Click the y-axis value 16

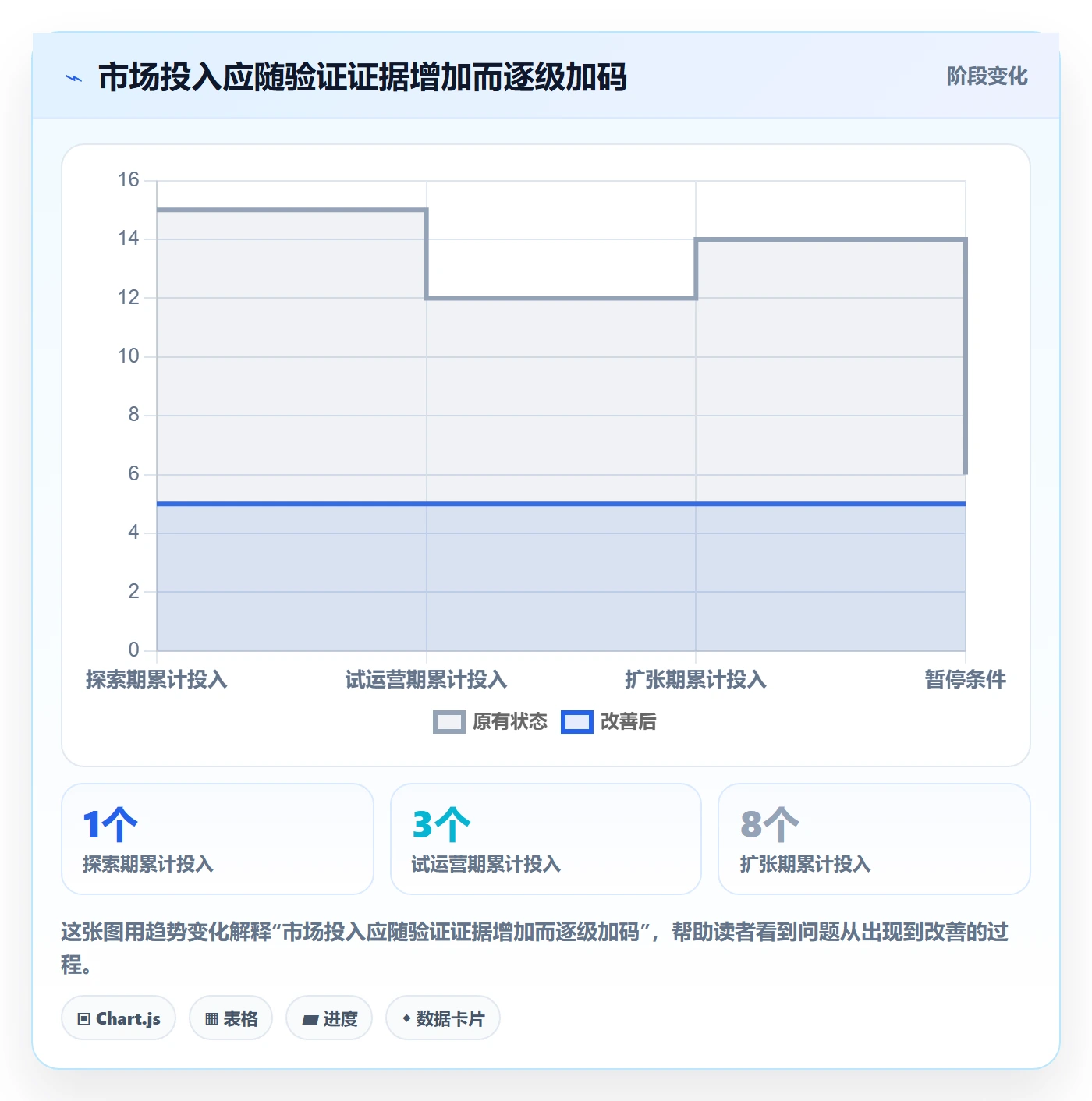click(129, 180)
